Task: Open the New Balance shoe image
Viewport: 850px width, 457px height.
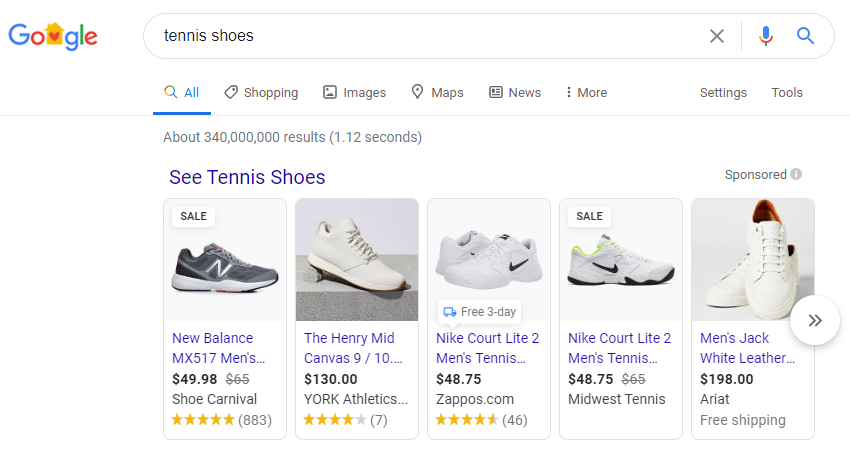Action: coord(225,260)
